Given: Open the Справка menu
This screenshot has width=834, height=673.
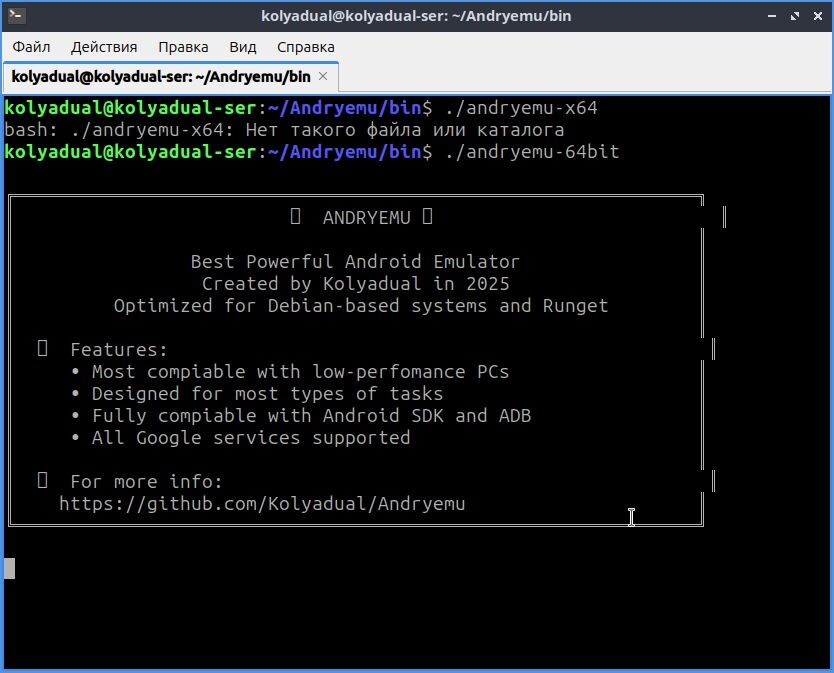Looking at the screenshot, I should (306, 47).
